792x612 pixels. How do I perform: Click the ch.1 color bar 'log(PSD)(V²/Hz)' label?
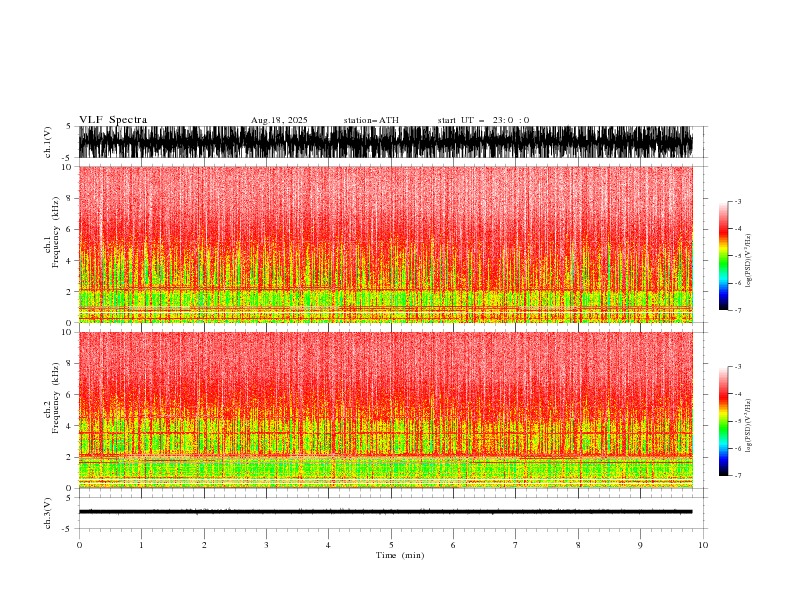click(749, 261)
